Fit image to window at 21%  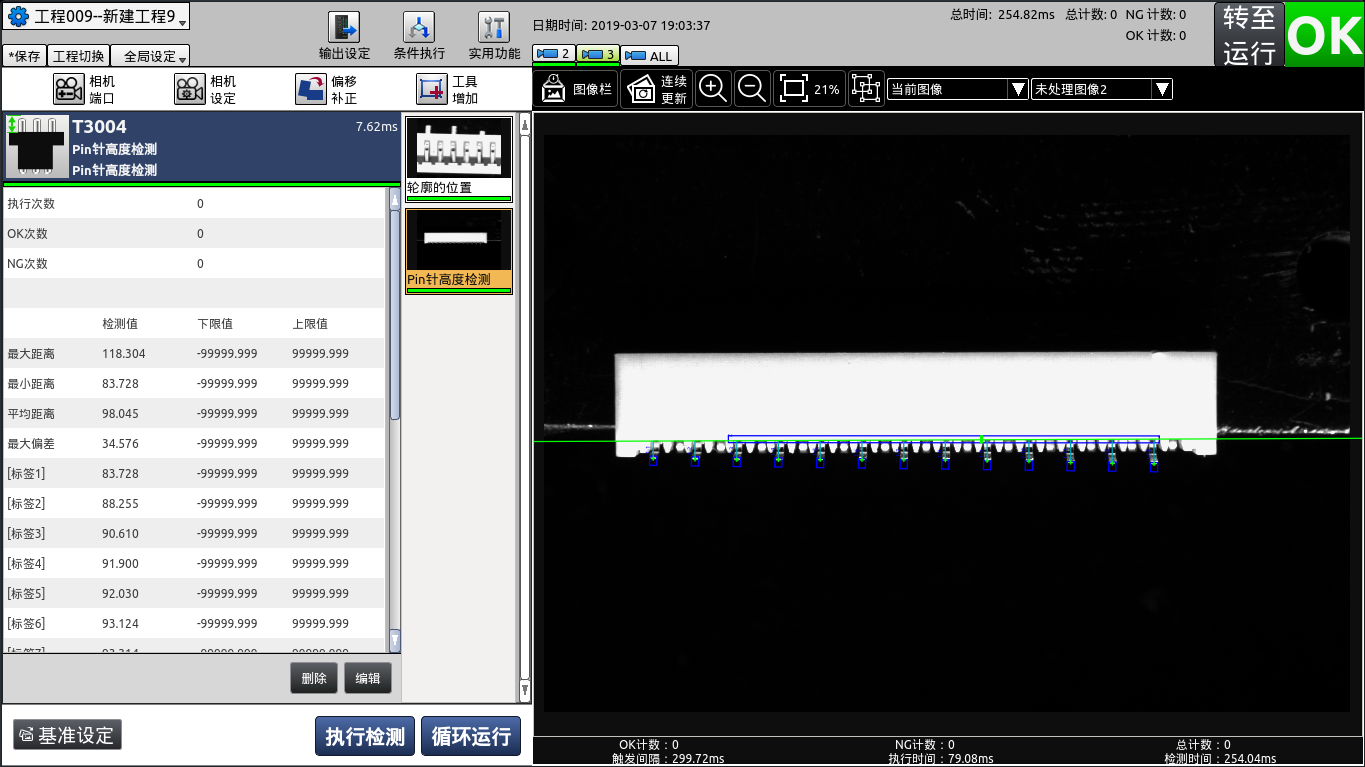(809, 89)
